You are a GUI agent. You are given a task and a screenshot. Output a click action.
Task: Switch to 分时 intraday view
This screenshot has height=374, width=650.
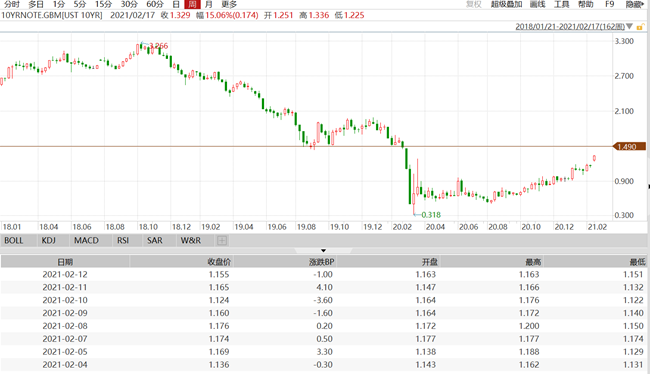(x=12, y=5)
